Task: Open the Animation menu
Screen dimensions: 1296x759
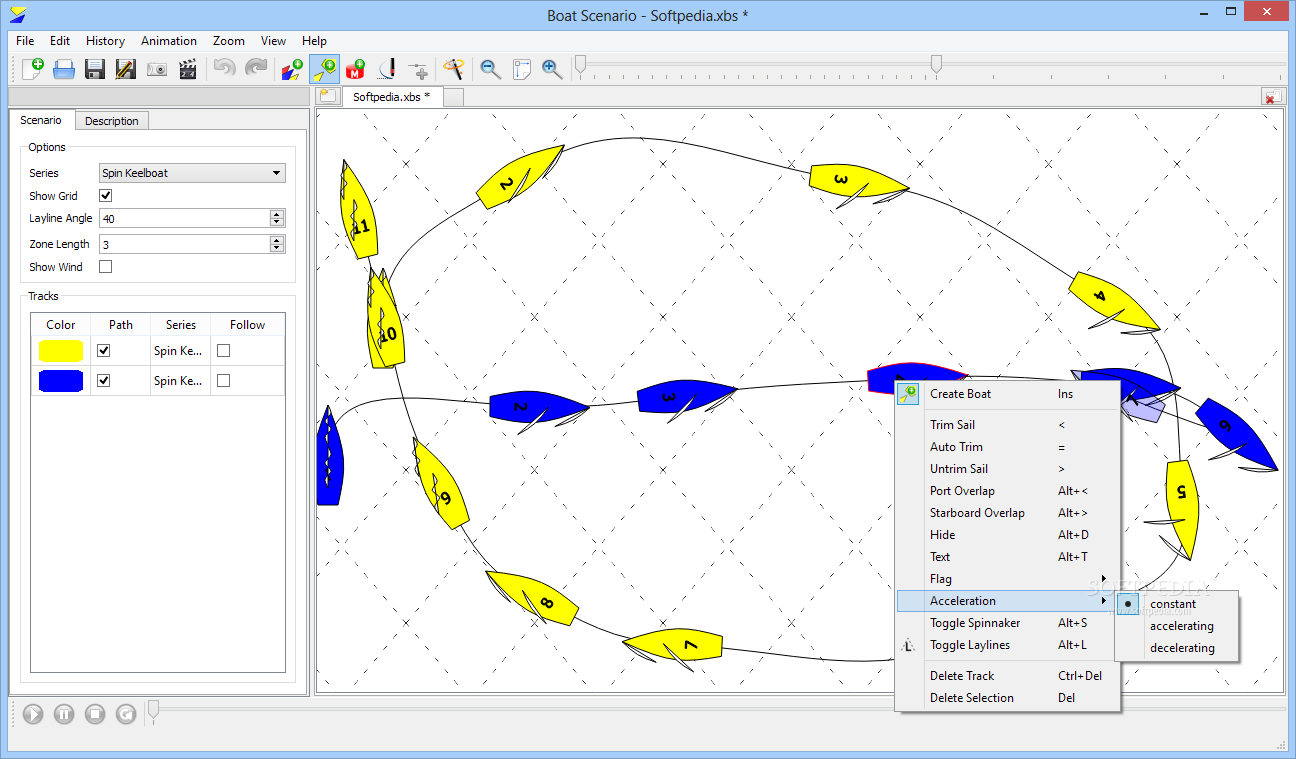Action: (169, 41)
